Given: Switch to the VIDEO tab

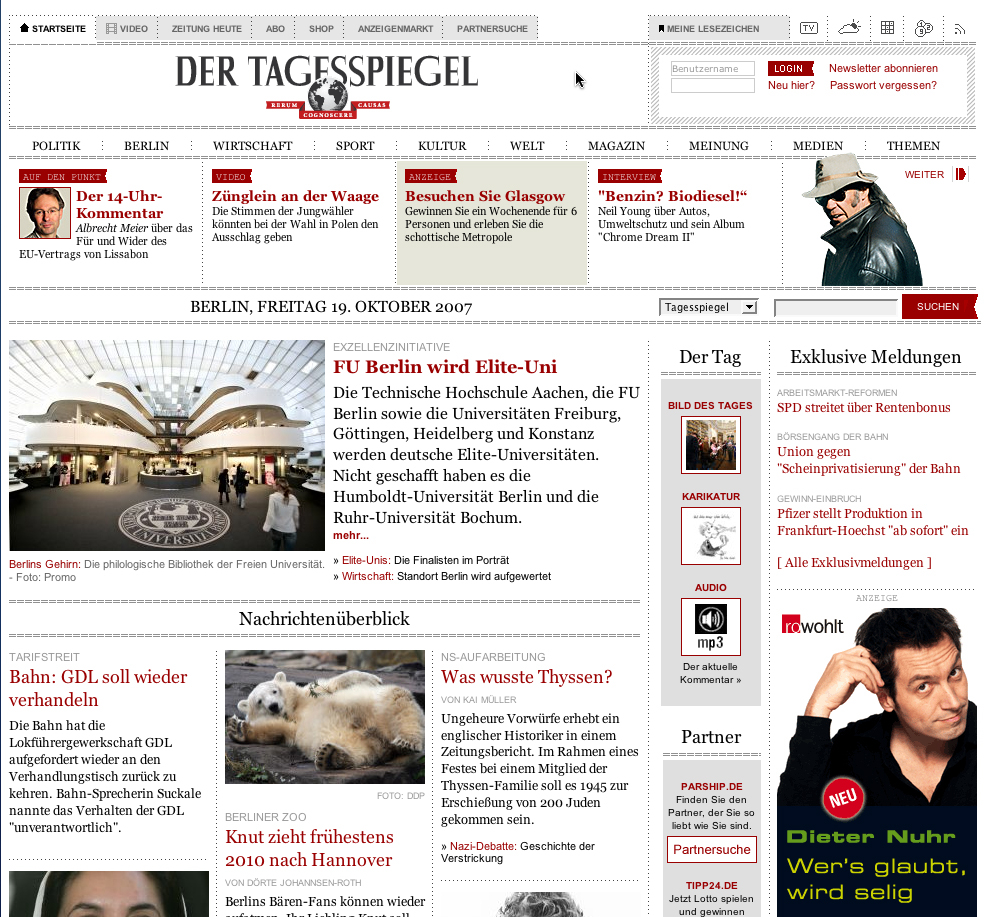Looking at the screenshot, I should 126,28.
